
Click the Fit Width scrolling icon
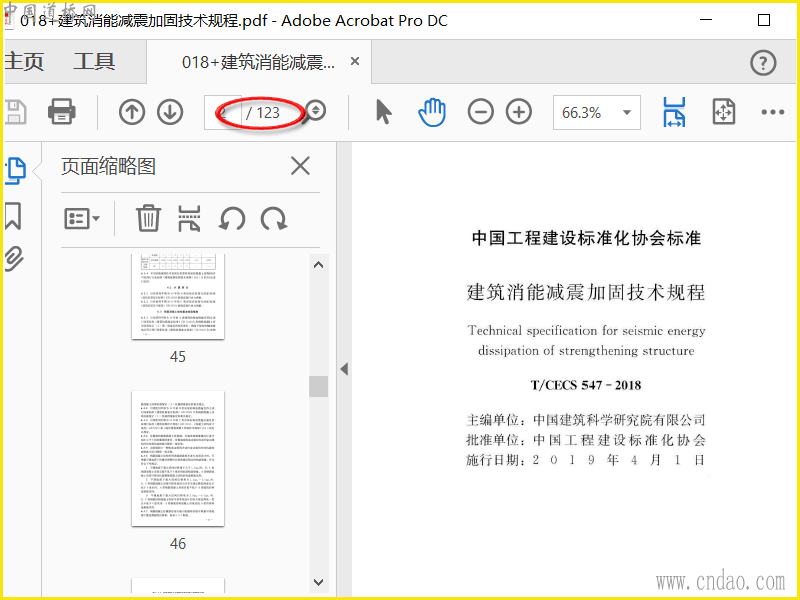point(674,112)
